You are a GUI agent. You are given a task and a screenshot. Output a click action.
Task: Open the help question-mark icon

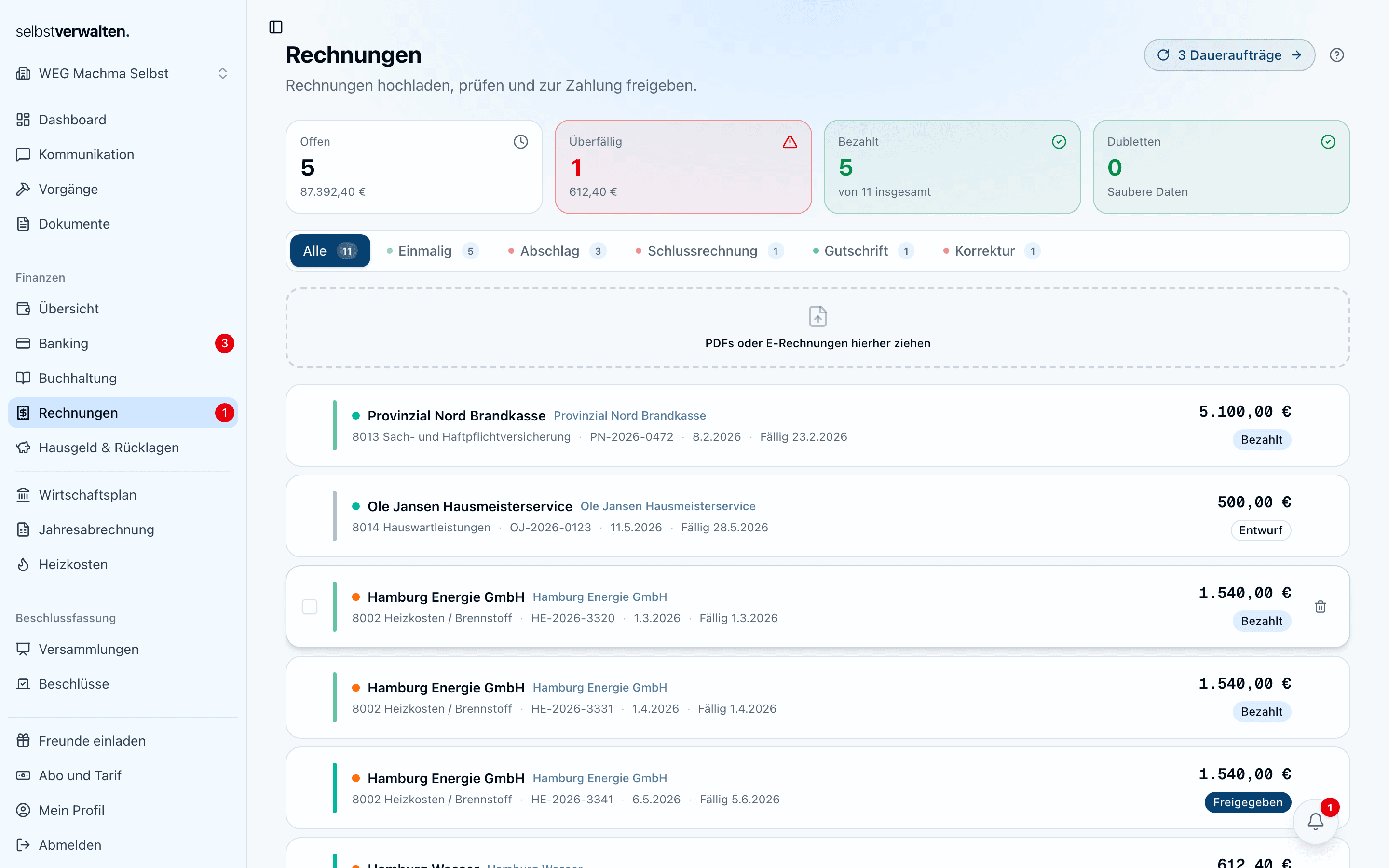click(x=1337, y=55)
